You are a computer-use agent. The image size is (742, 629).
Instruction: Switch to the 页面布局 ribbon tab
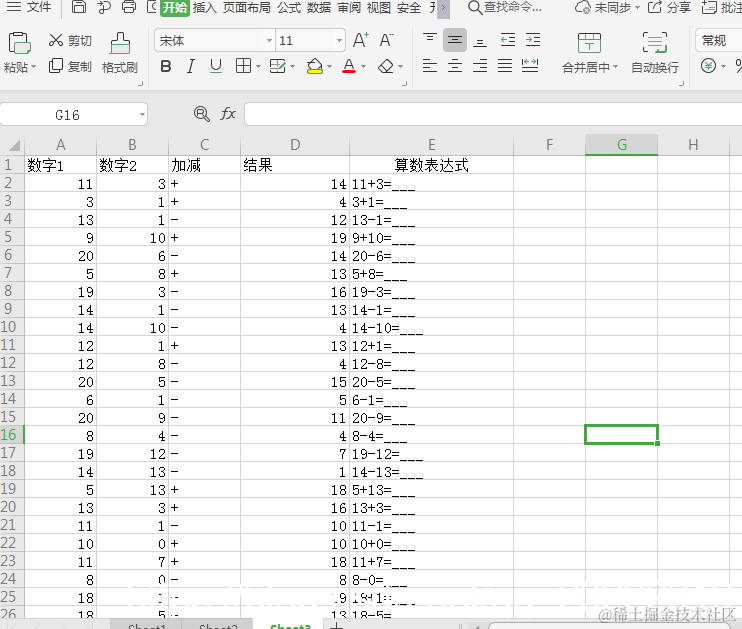247,8
